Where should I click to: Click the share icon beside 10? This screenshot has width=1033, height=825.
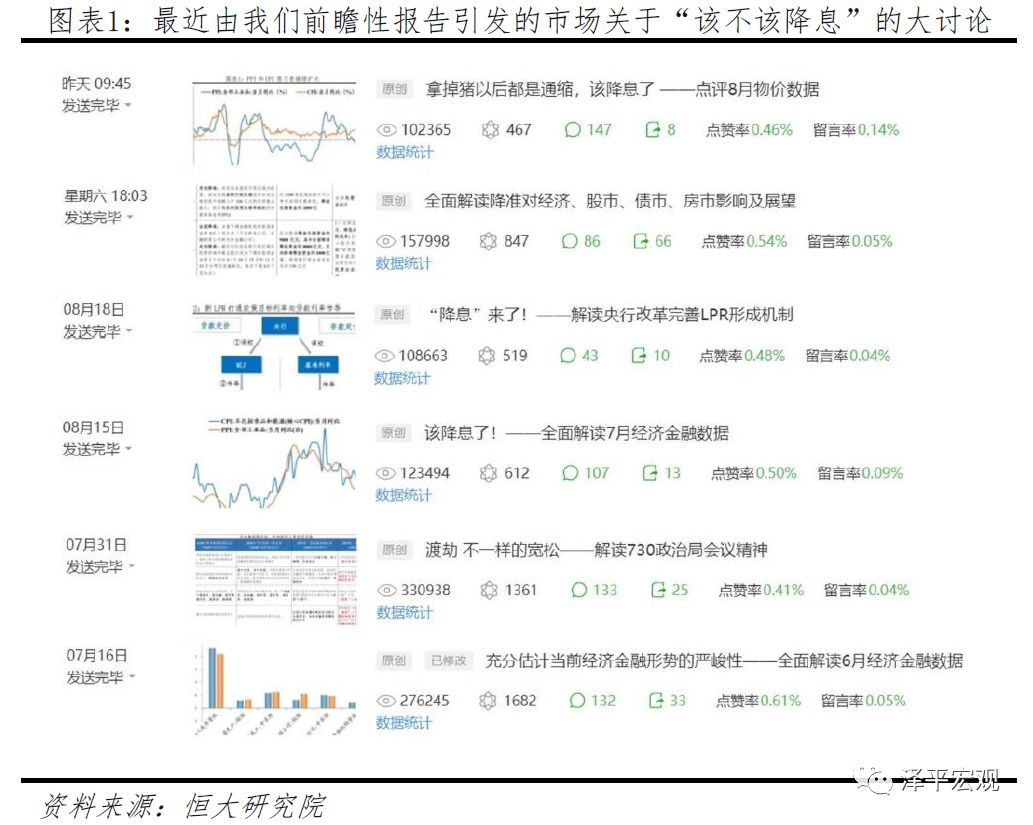click(638, 356)
